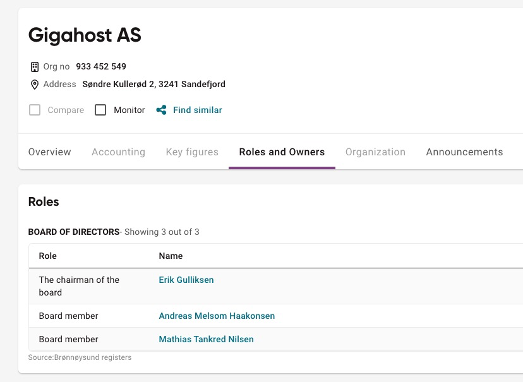Image resolution: width=523 pixels, height=382 pixels.
Task: Open Mathias Tankred Nilsen's profile link
Action: click(206, 339)
